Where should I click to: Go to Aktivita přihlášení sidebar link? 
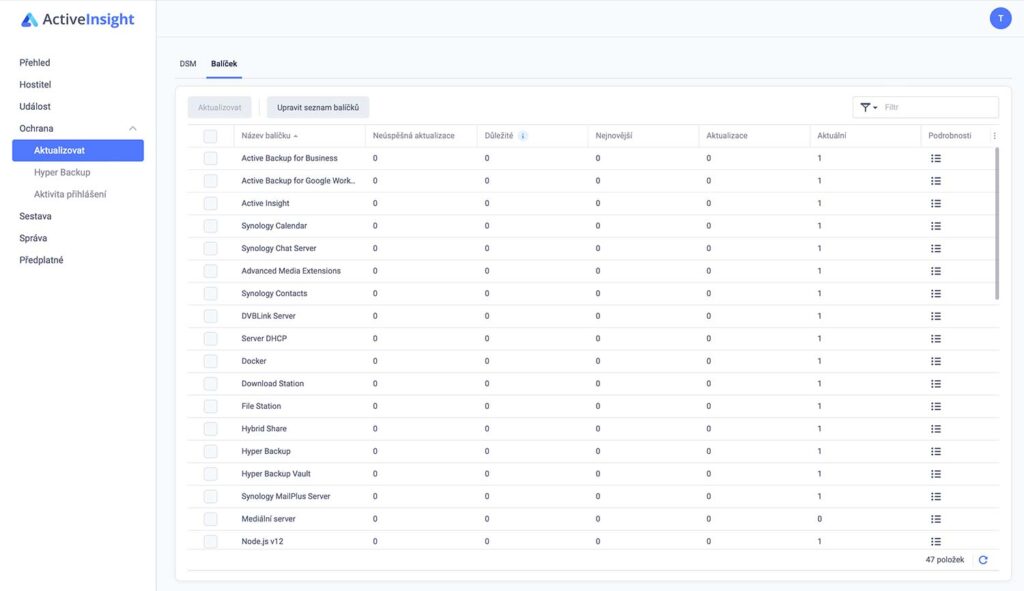pyautogui.click(x=70, y=194)
